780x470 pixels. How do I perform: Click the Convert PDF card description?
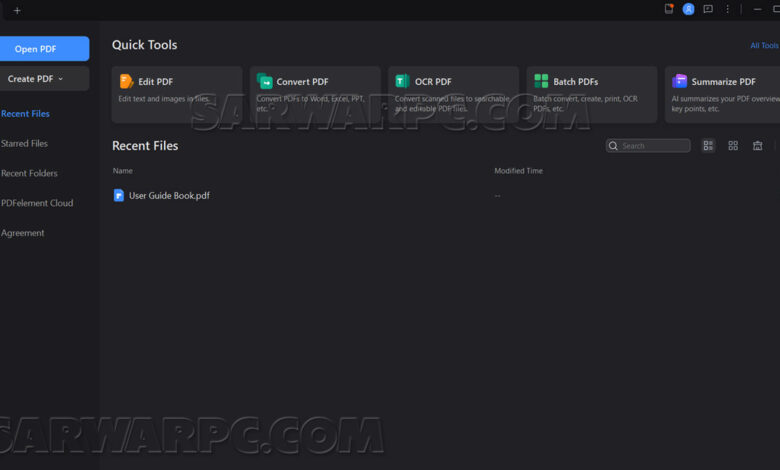coord(310,103)
